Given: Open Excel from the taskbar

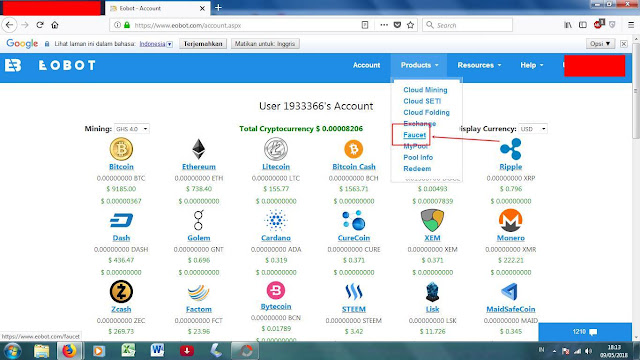Looking at the screenshot, I should pos(128,351).
